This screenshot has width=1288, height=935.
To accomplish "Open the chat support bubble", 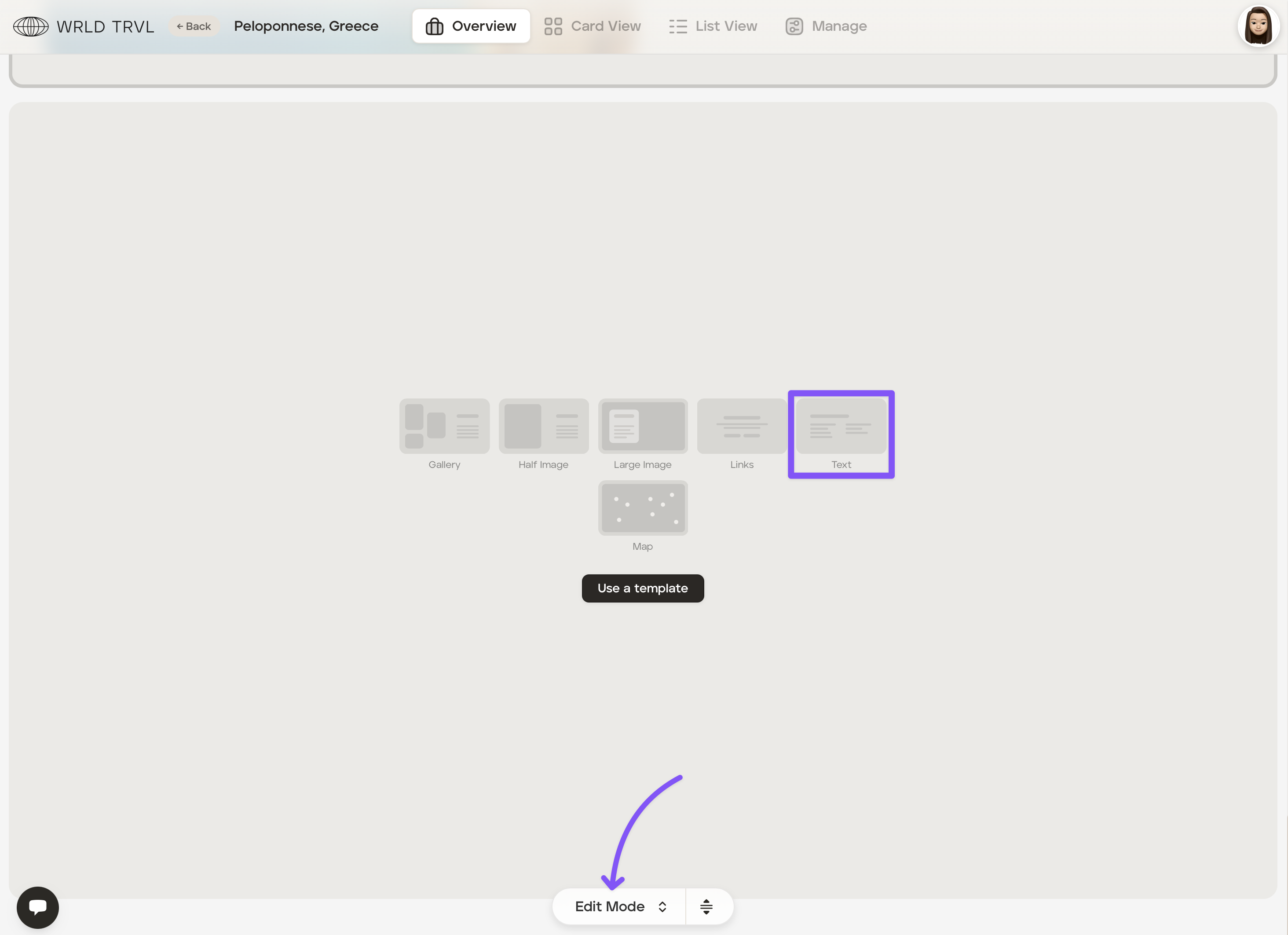I will [x=37, y=906].
